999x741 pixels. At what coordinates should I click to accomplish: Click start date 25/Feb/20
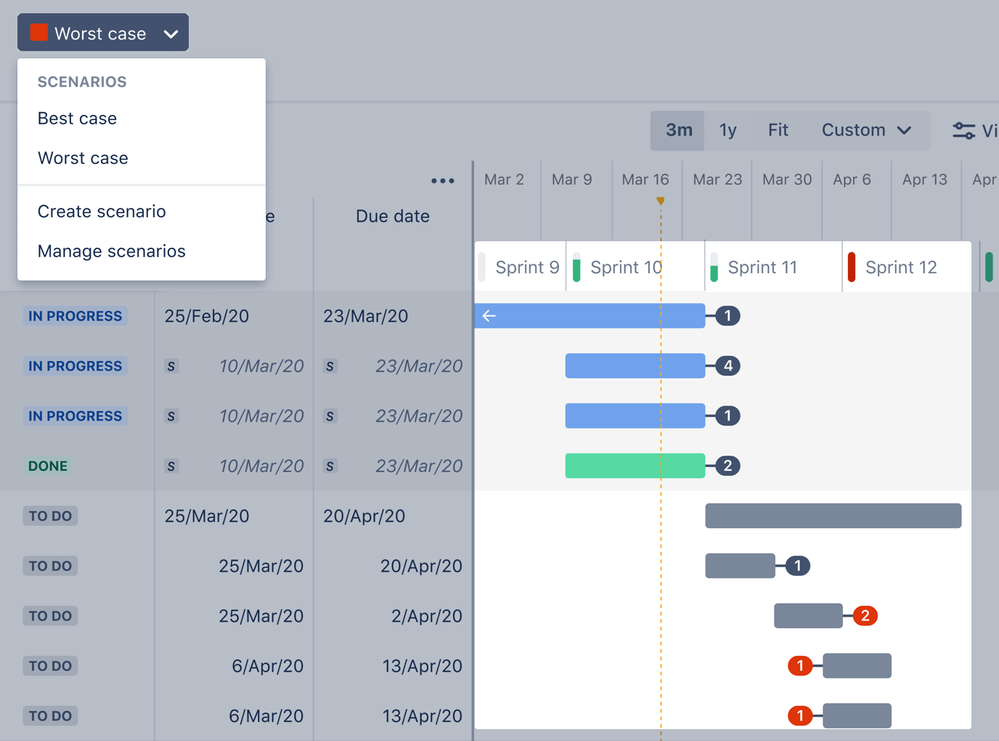[206, 316]
